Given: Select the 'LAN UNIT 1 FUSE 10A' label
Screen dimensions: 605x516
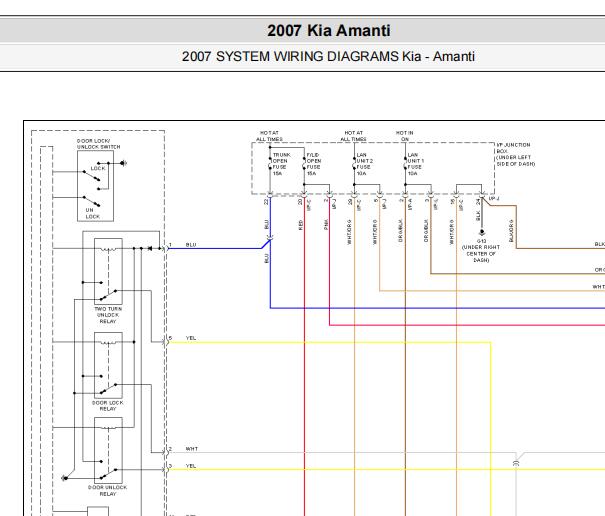Looking at the screenshot, I should [x=416, y=164].
